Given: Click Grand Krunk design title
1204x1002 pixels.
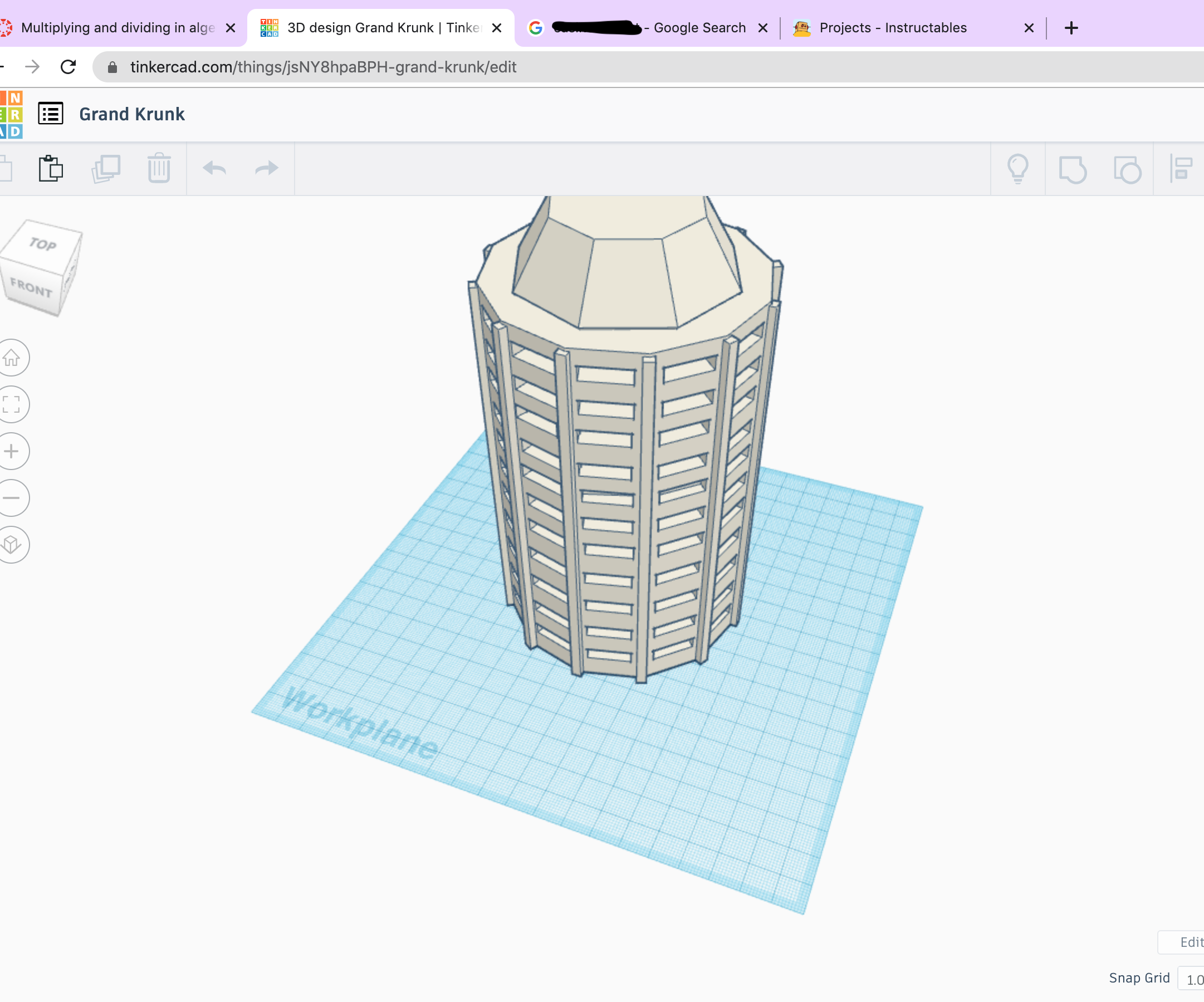Looking at the screenshot, I should coord(132,114).
